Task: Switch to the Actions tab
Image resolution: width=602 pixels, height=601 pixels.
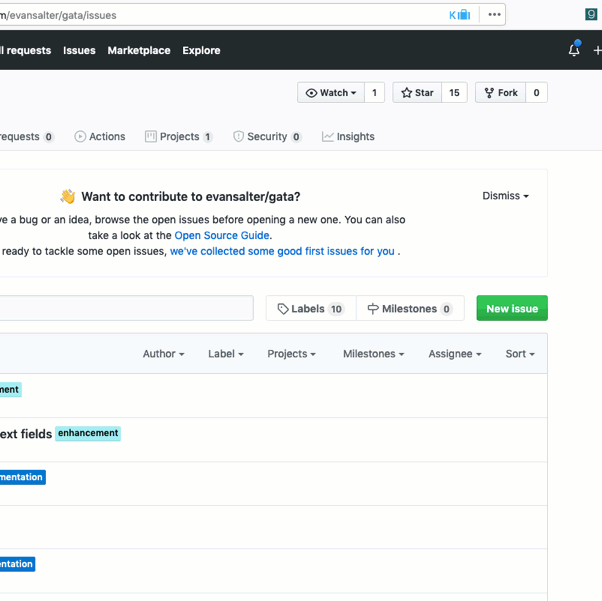Action: pyautogui.click(x=100, y=137)
